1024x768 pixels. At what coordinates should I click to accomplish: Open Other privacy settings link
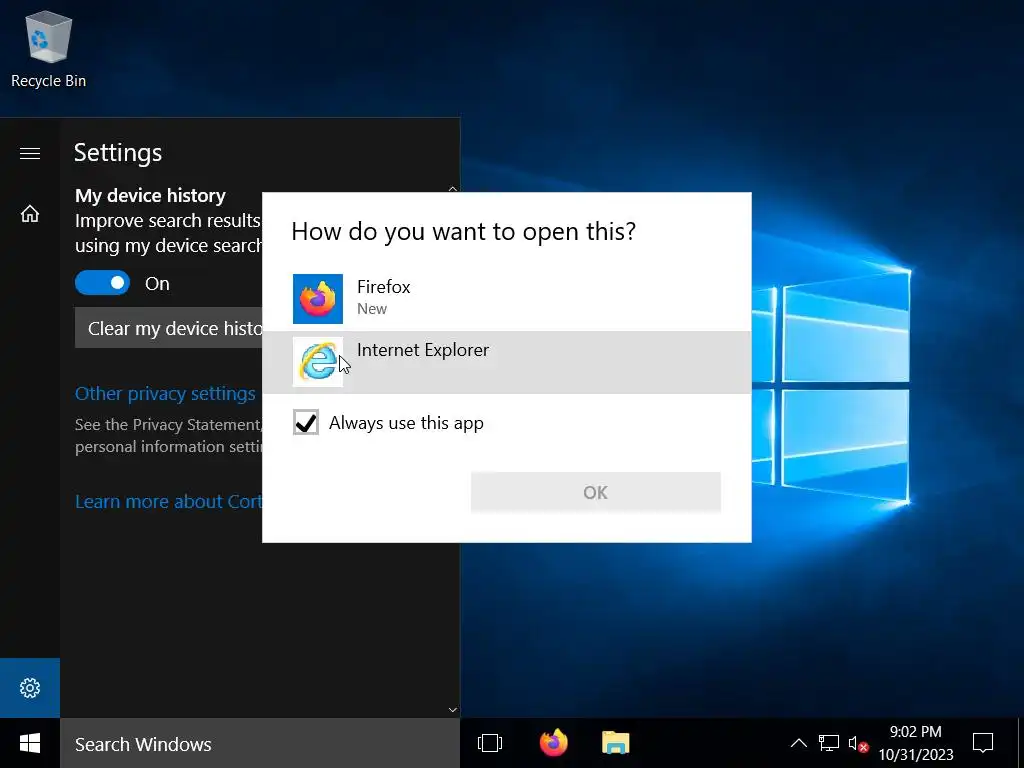click(x=165, y=394)
